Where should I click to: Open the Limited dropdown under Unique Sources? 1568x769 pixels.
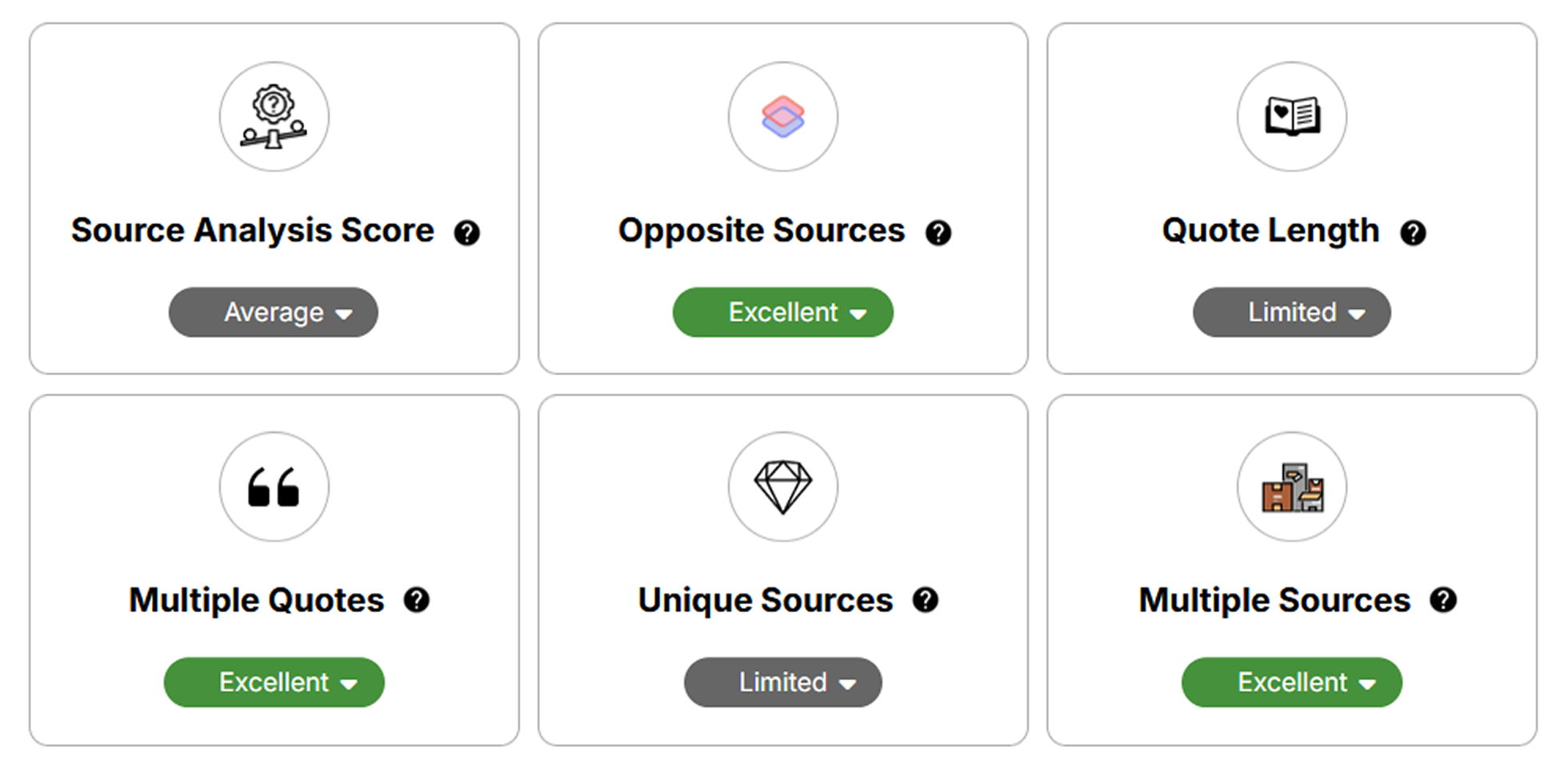[782, 683]
